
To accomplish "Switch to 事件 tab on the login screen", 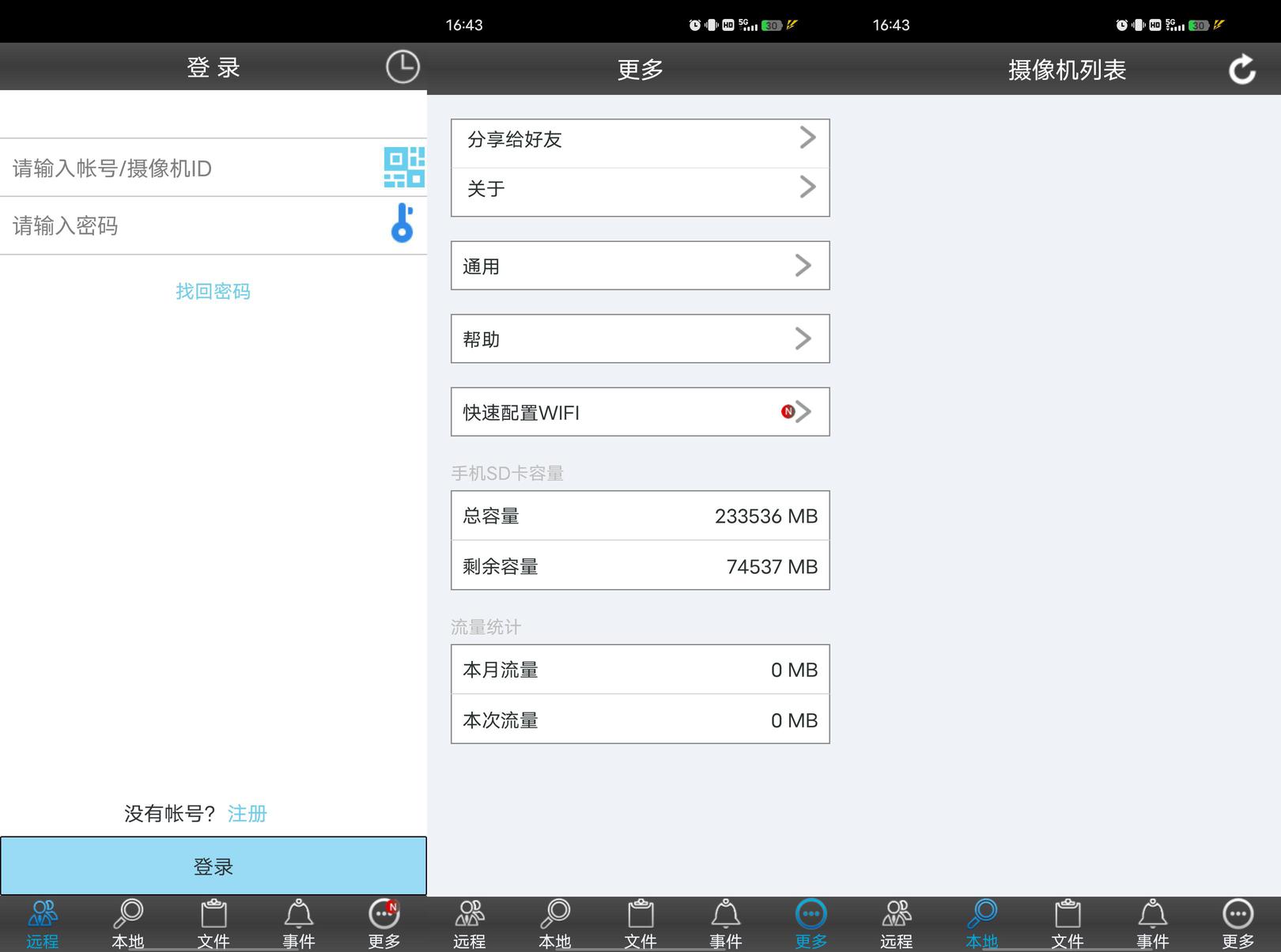I will tap(299, 922).
